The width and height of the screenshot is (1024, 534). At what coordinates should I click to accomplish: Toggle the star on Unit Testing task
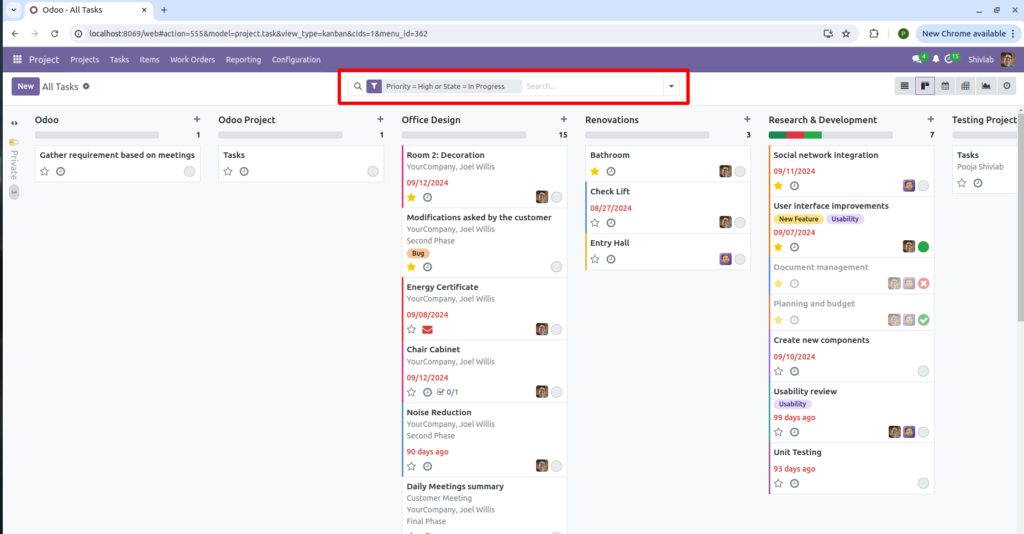point(778,483)
